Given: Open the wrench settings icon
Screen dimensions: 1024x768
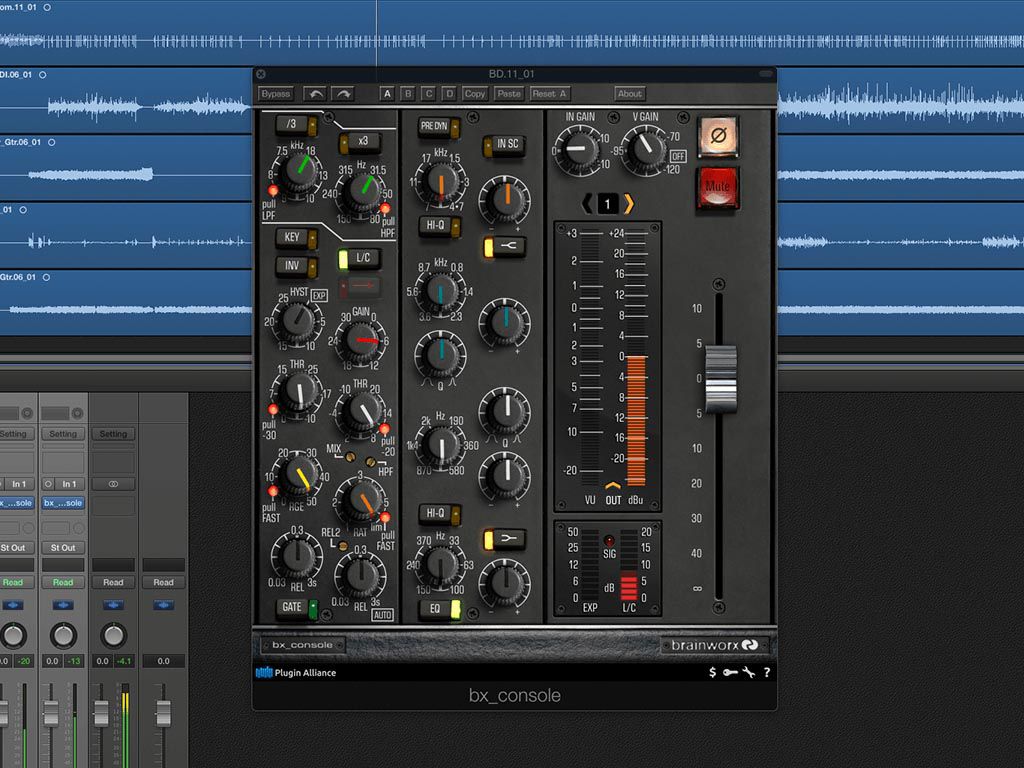Looking at the screenshot, I should [748, 673].
